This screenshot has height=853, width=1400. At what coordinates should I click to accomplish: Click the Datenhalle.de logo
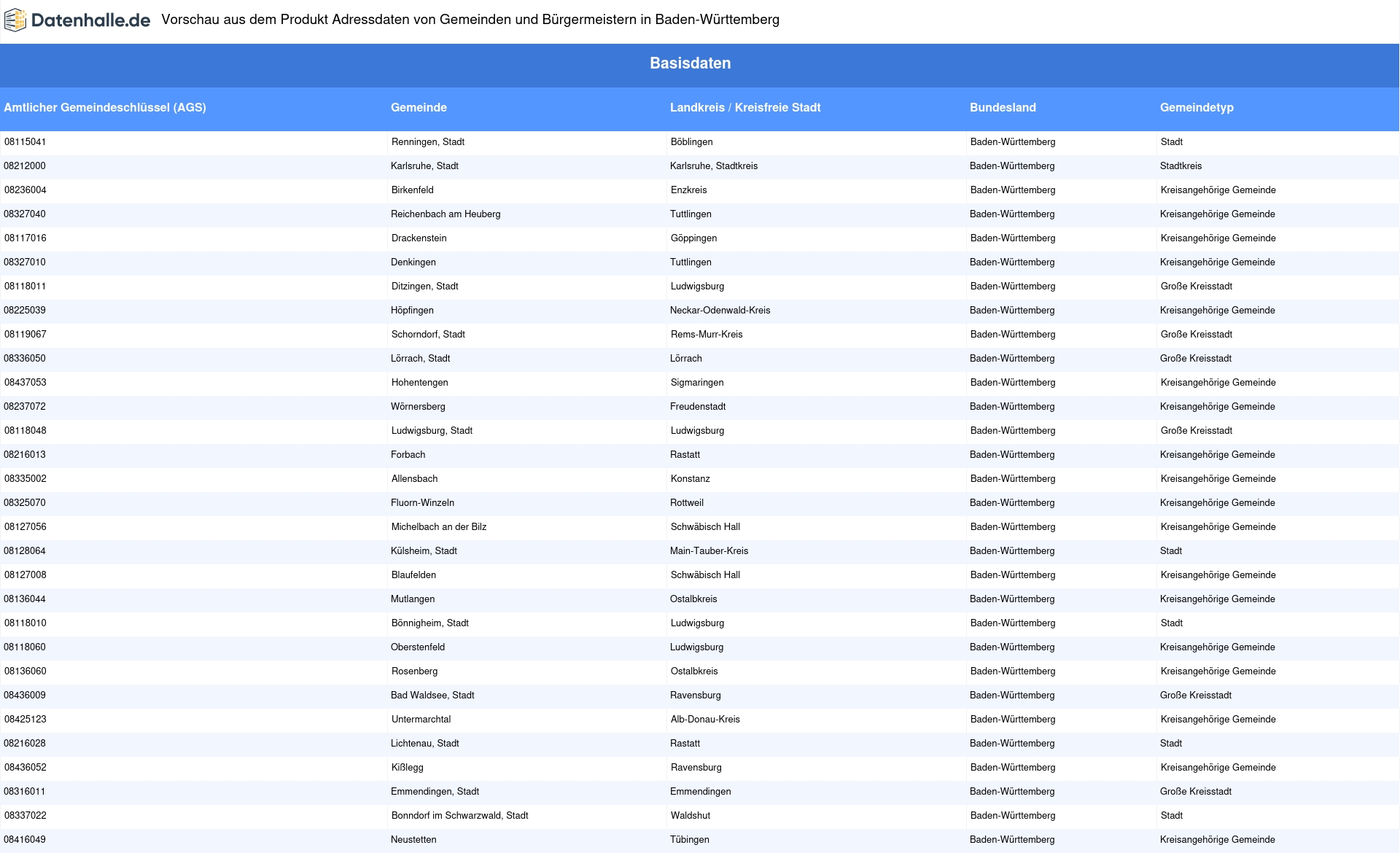coord(77,20)
